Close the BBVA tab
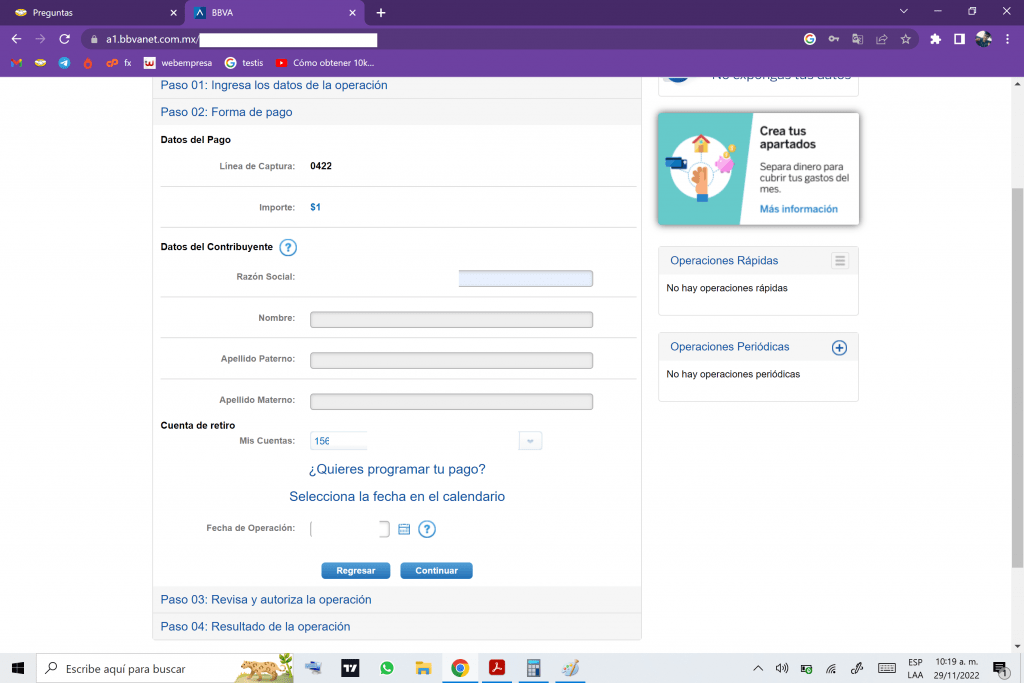 coord(352,13)
